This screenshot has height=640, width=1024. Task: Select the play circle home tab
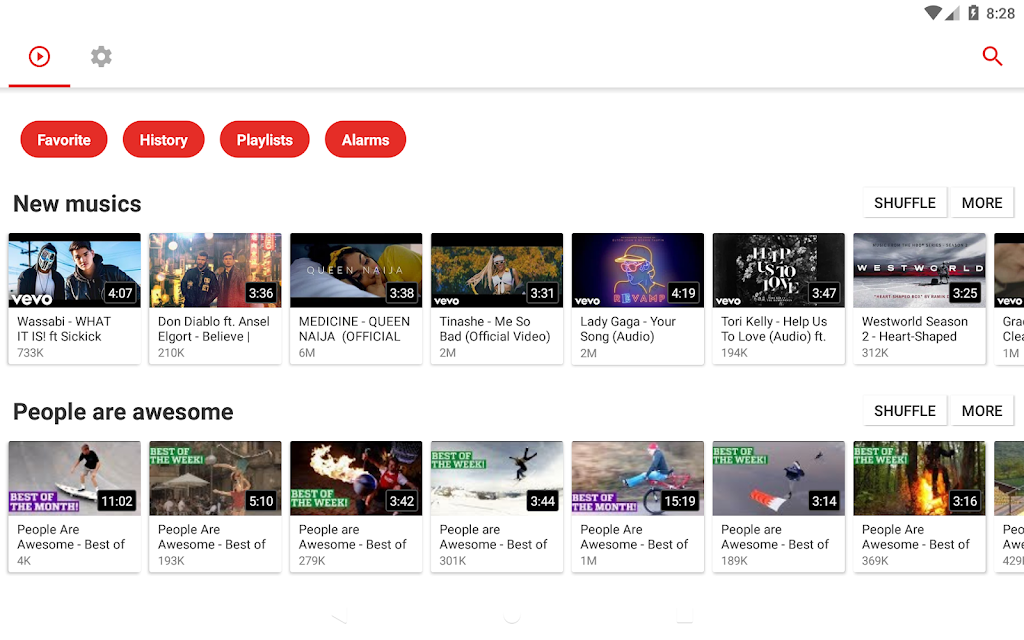[39, 56]
